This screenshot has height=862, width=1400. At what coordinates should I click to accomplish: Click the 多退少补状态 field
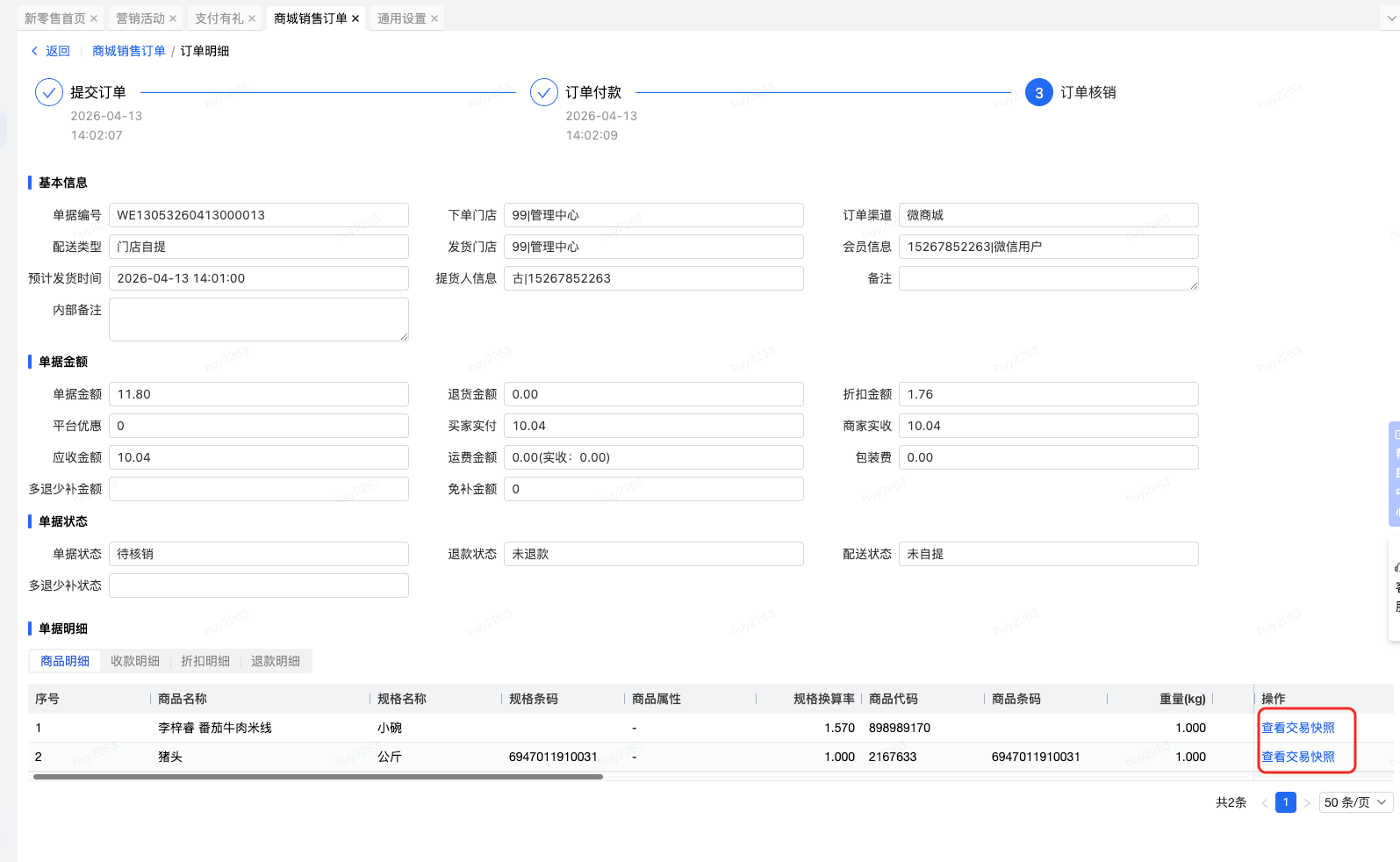point(259,585)
